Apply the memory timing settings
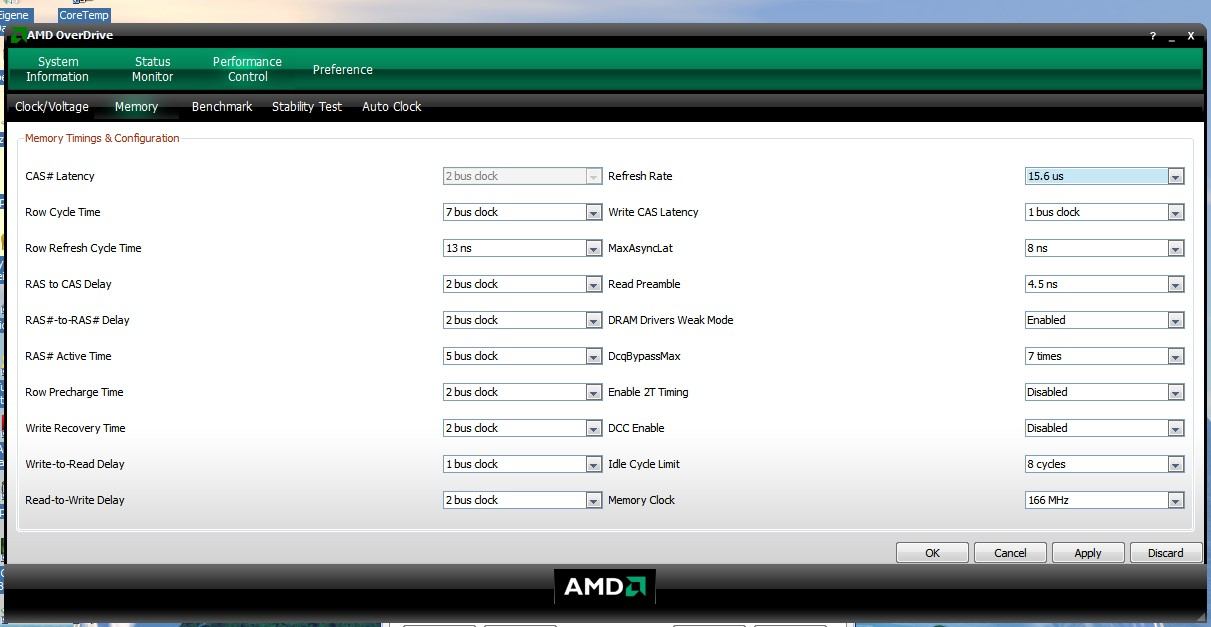The width and height of the screenshot is (1211, 627). coord(1088,552)
